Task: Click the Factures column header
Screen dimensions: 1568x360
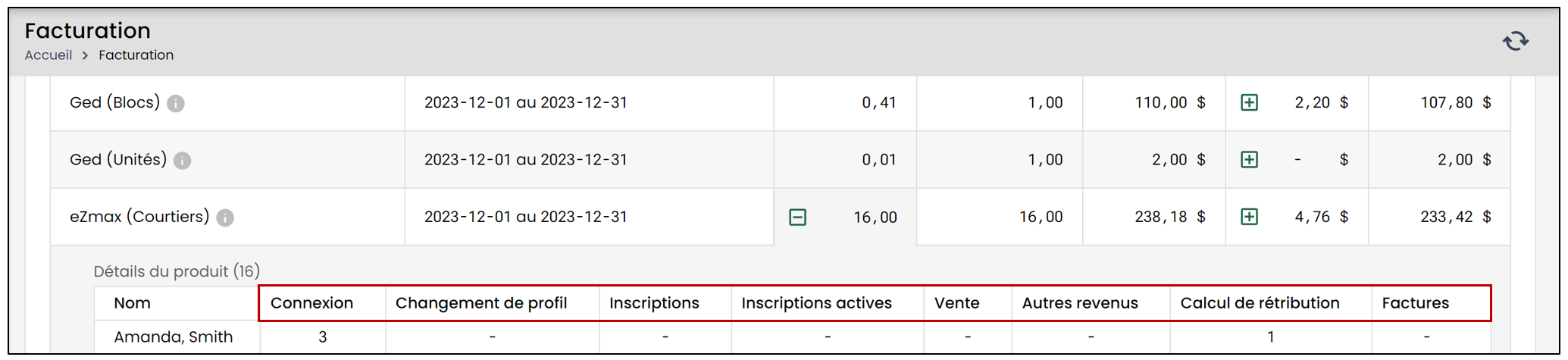Action: click(1415, 303)
